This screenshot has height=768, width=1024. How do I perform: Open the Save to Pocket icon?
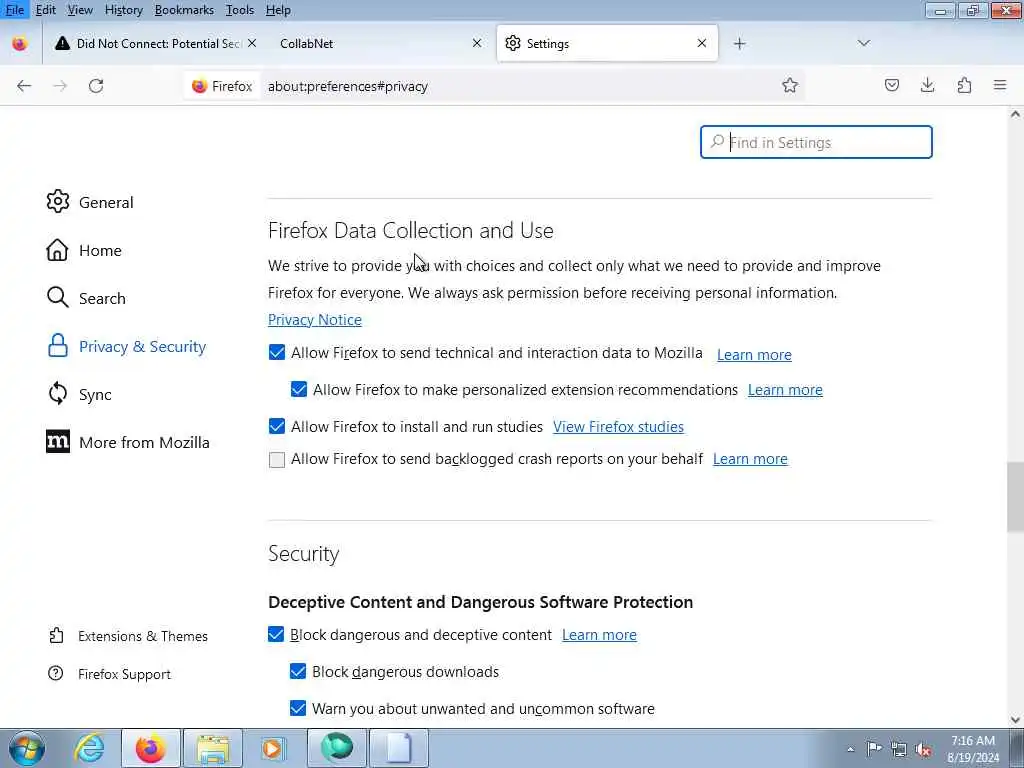coord(891,85)
